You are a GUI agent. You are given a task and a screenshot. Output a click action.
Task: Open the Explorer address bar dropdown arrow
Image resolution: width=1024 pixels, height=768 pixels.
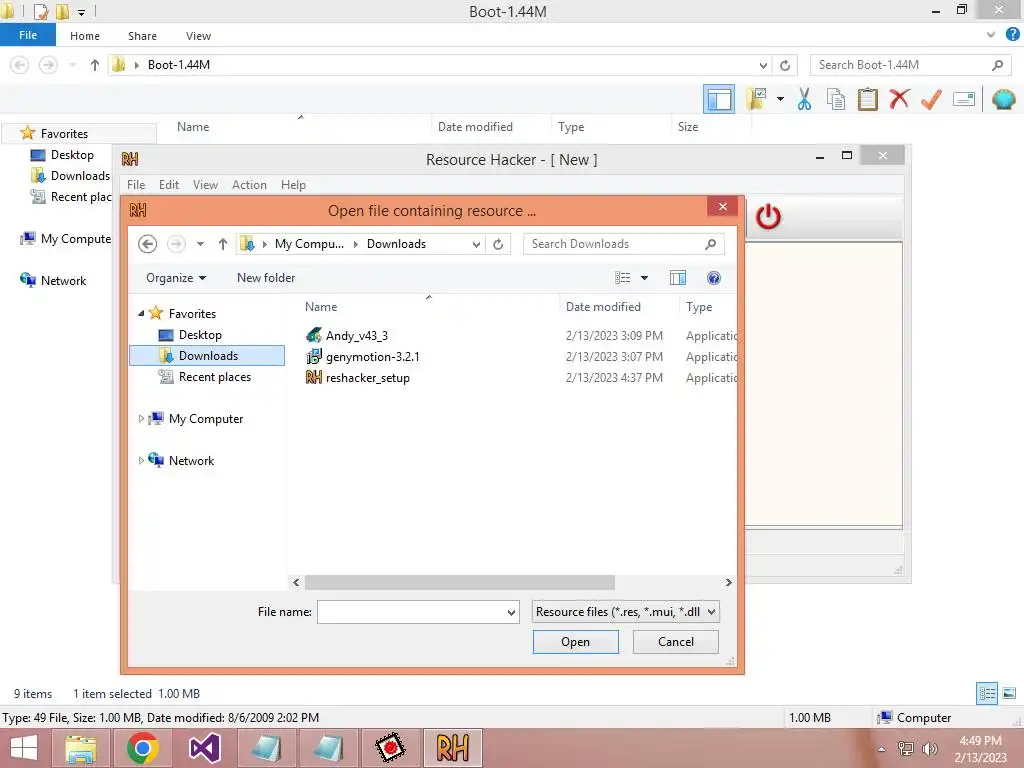pos(763,65)
